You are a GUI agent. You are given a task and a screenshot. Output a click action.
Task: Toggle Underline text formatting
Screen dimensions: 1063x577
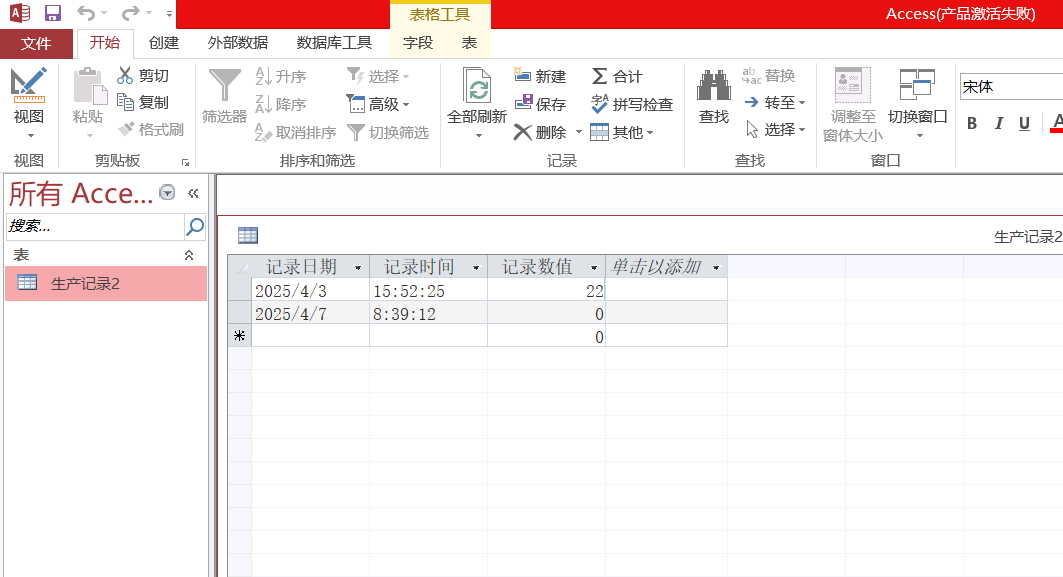click(x=1024, y=124)
